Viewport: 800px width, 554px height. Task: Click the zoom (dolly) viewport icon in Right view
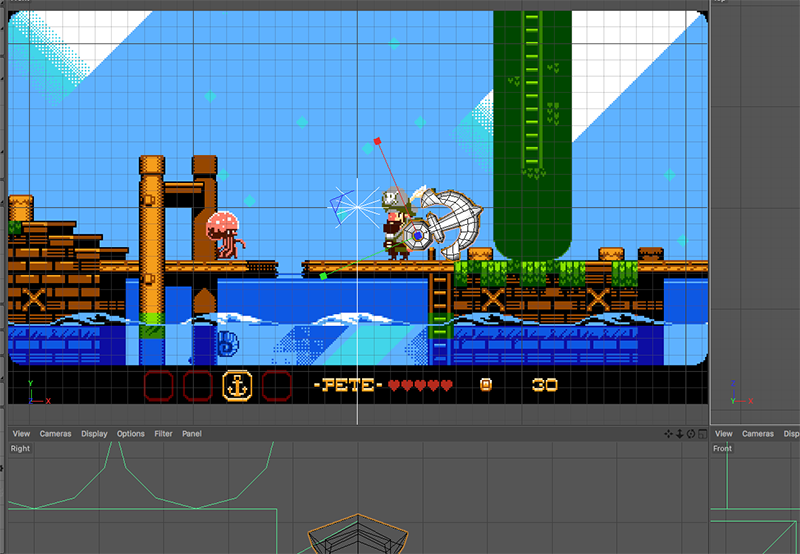680,434
